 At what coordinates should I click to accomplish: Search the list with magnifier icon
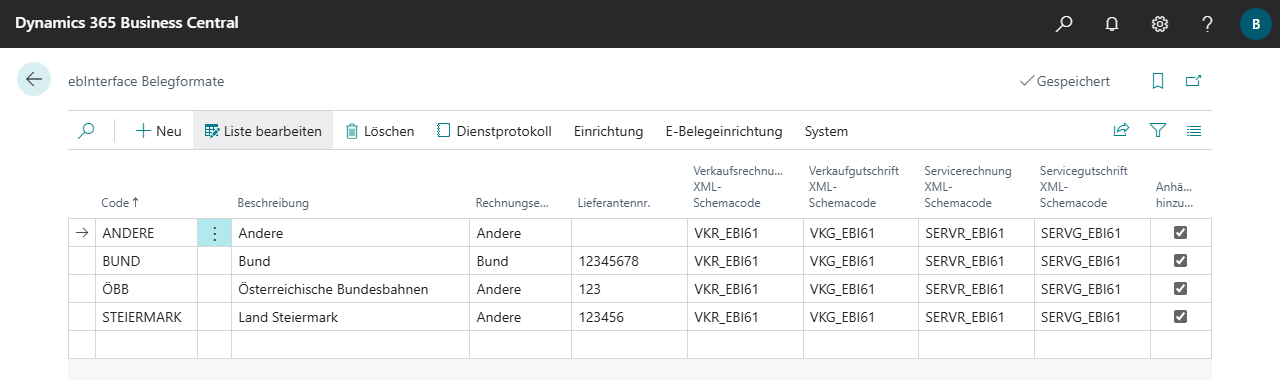coord(86,130)
